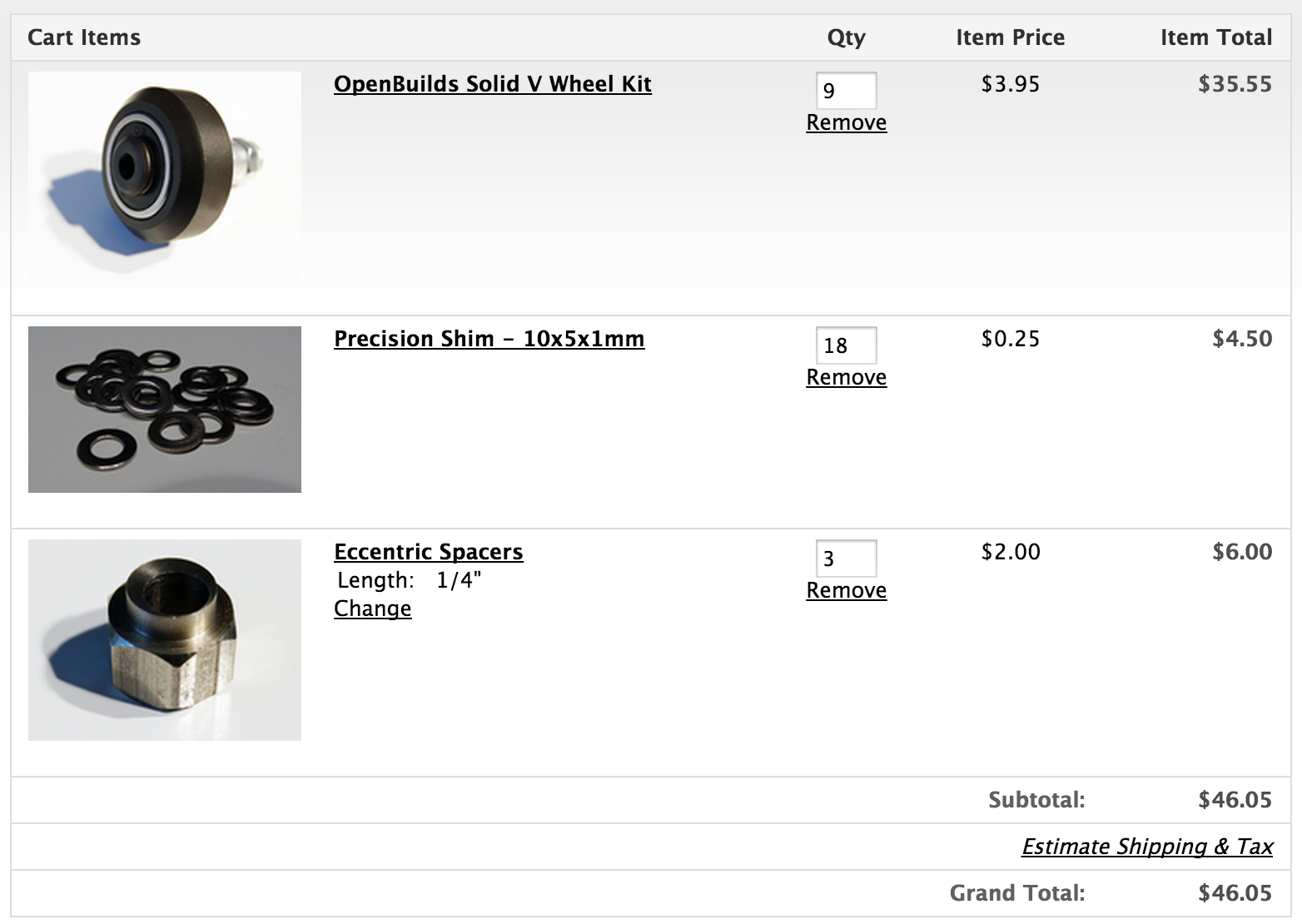Click the V Wheel Kit product image

(x=165, y=175)
